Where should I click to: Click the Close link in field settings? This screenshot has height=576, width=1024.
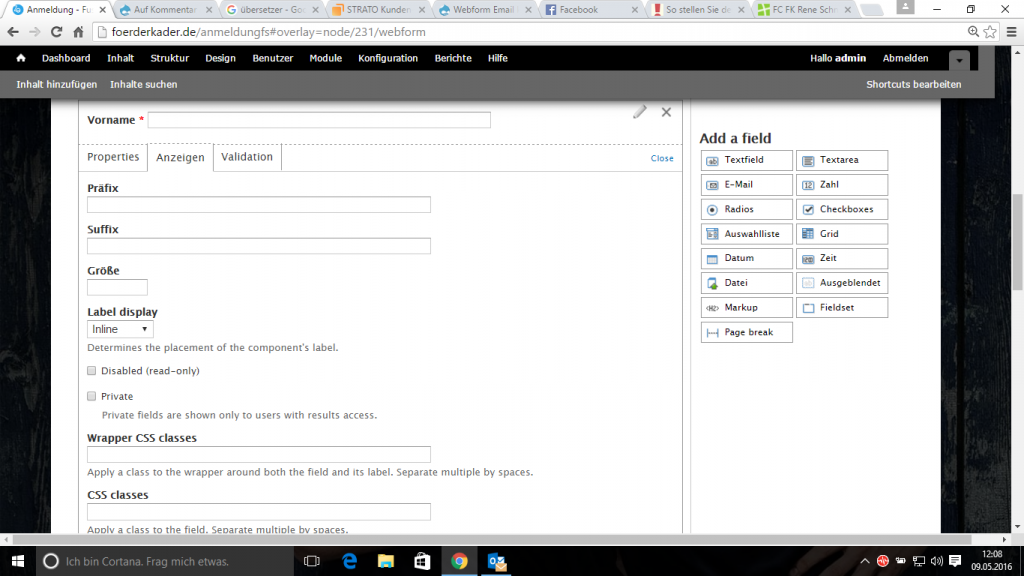[x=662, y=158]
